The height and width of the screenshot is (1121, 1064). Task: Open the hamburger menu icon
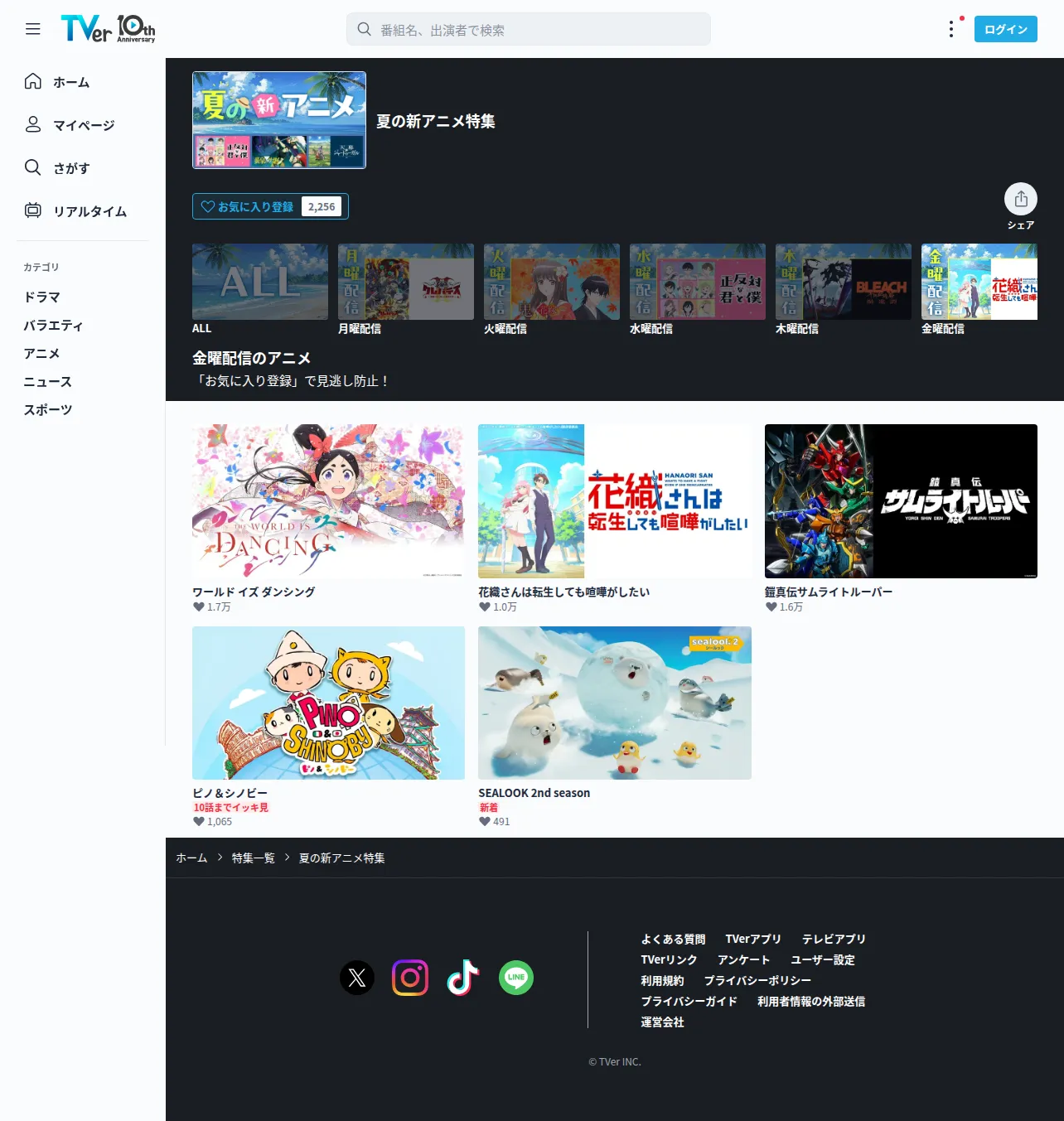[x=33, y=29]
